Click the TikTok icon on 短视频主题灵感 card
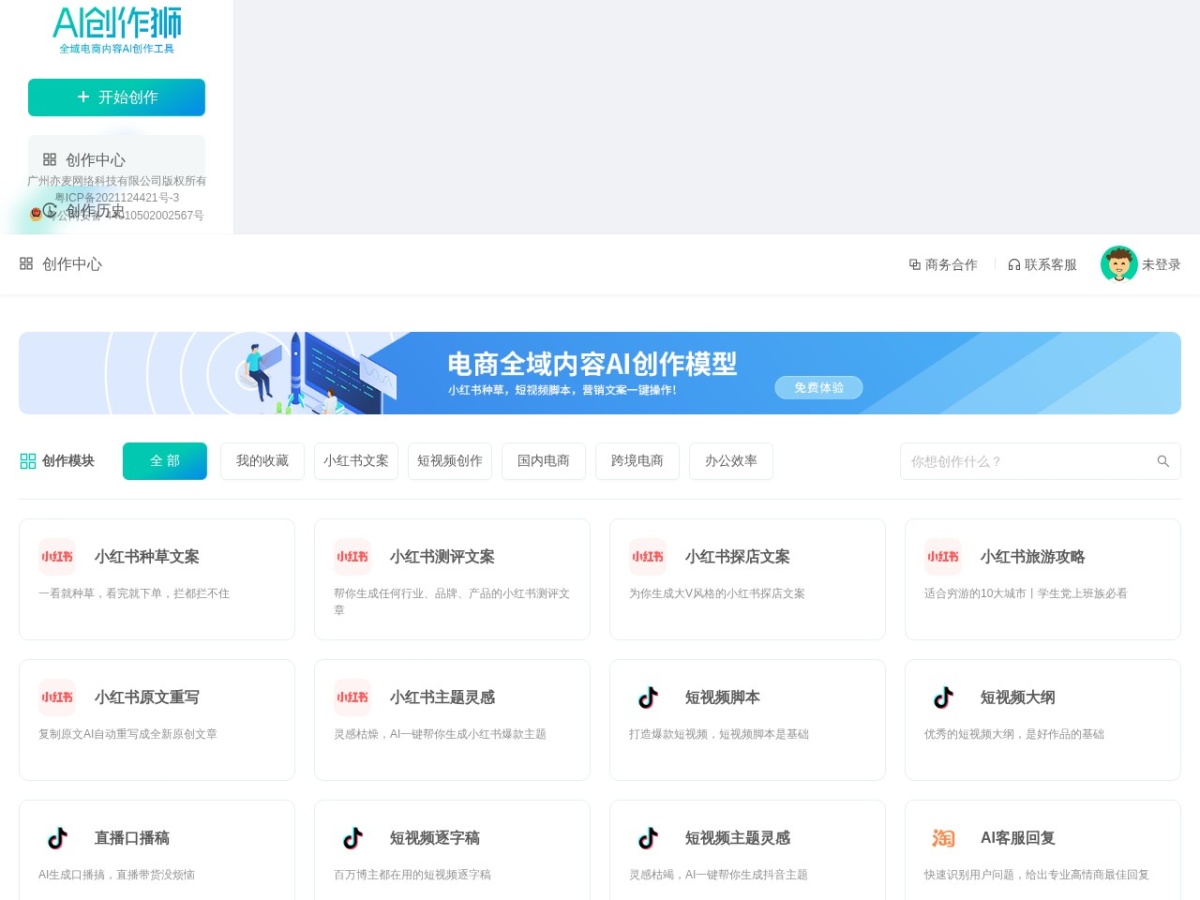Viewport: 1200px width, 900px height. 647,838
